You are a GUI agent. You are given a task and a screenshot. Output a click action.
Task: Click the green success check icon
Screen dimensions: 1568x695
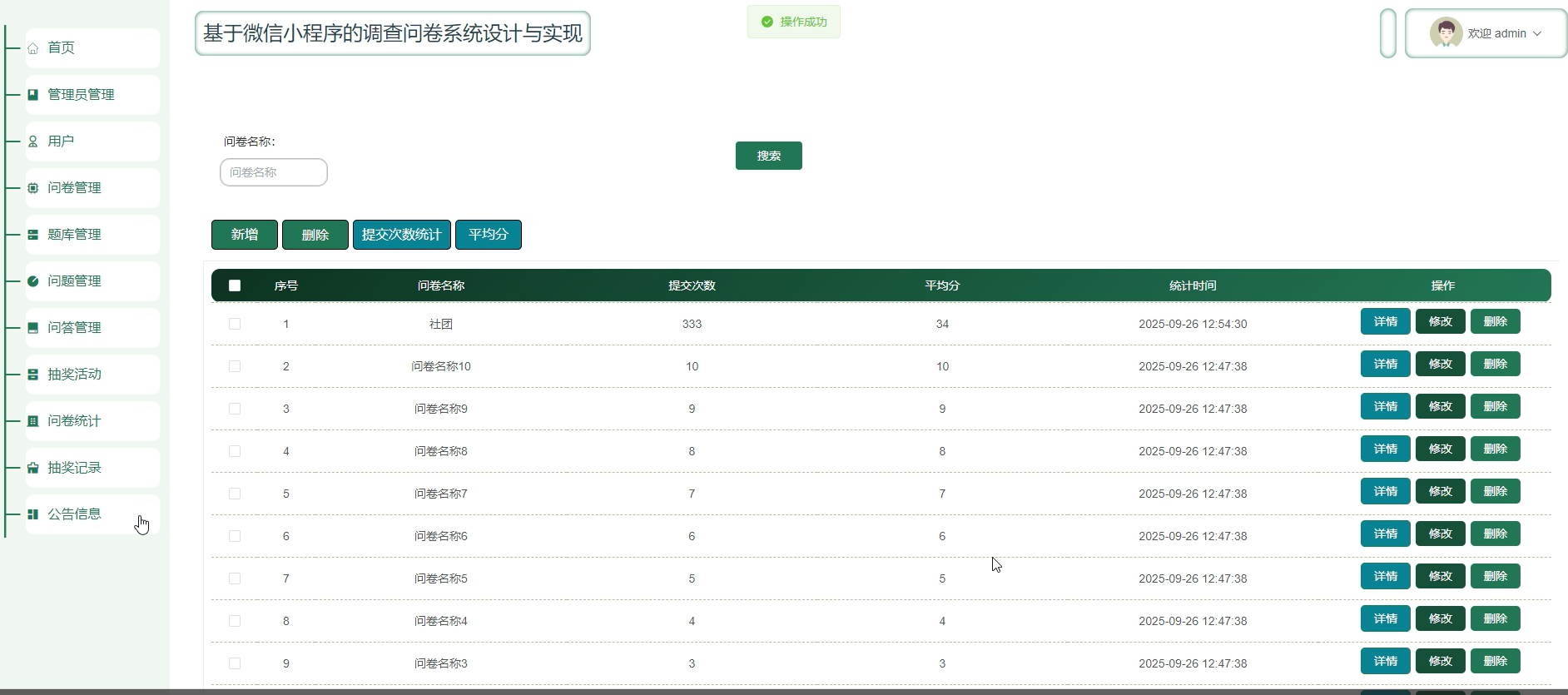click(x=767, y=22)
